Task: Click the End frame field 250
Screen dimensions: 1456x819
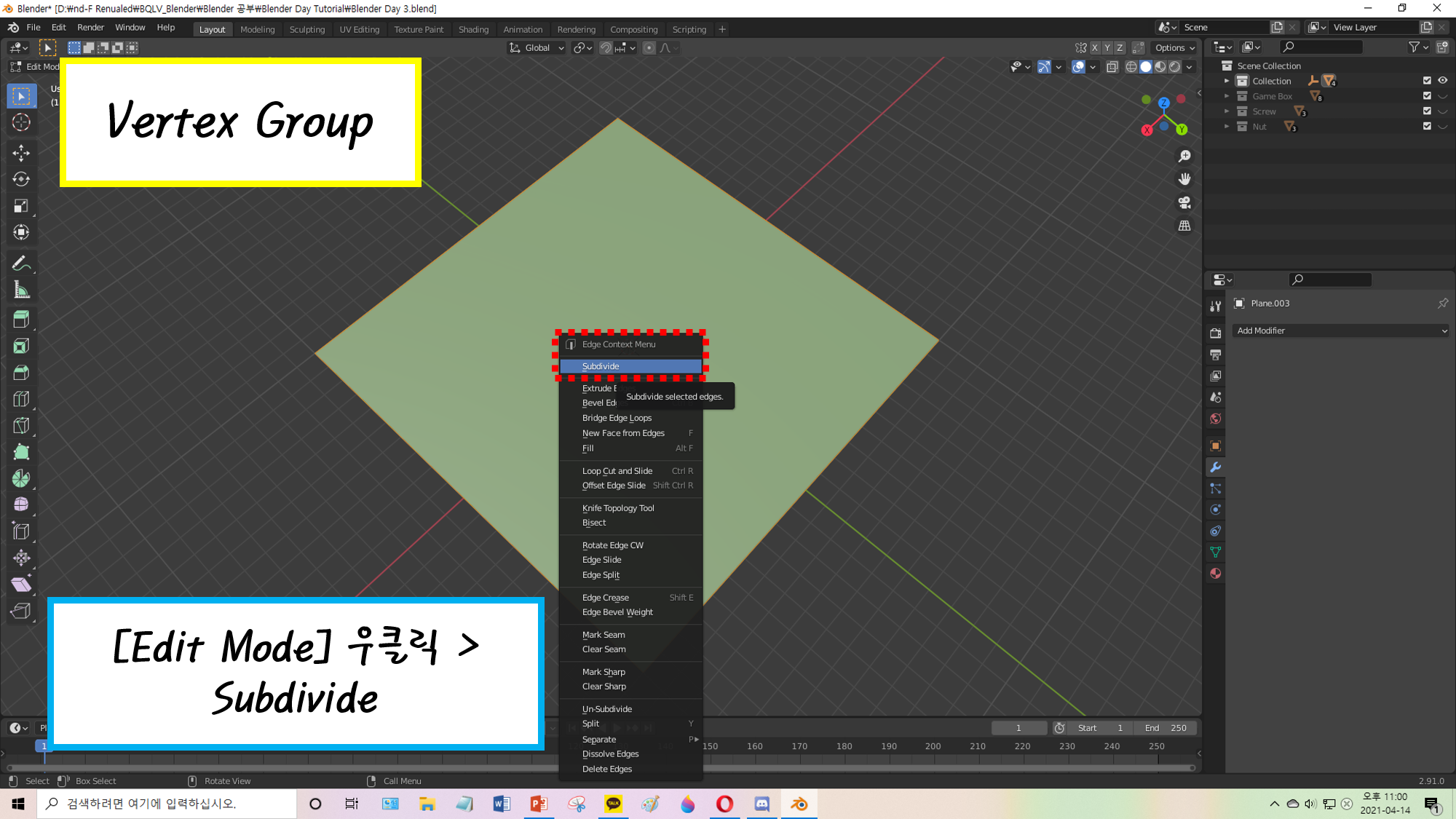Action: click(1166, 728)
